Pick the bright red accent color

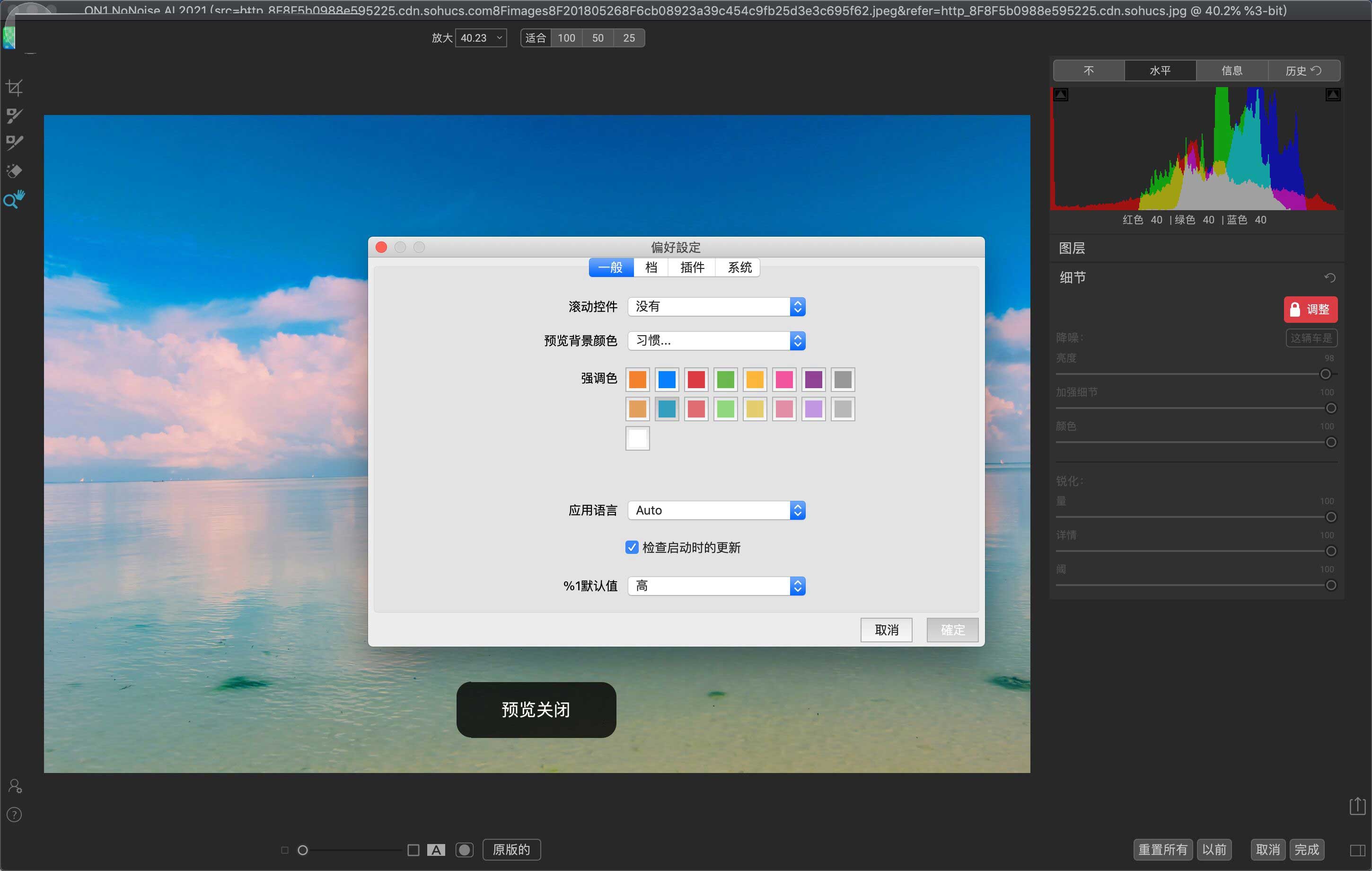coord(696,380)
